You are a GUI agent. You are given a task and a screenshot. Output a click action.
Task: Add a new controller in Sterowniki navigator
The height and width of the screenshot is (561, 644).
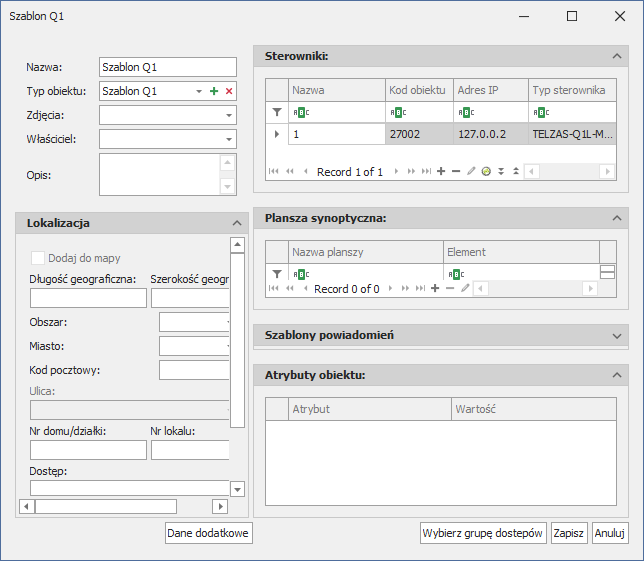pyautogui.click(x=441, y=171)
